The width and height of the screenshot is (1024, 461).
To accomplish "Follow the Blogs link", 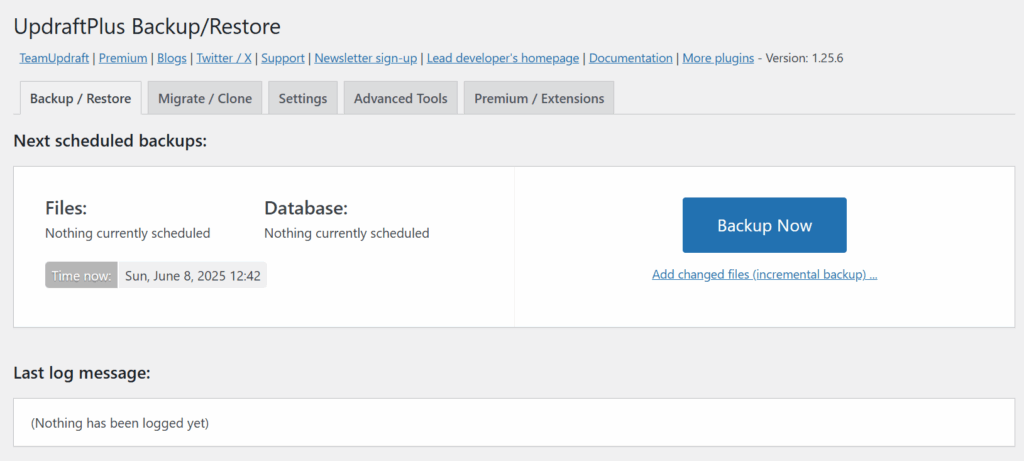I will coord(172,58).
